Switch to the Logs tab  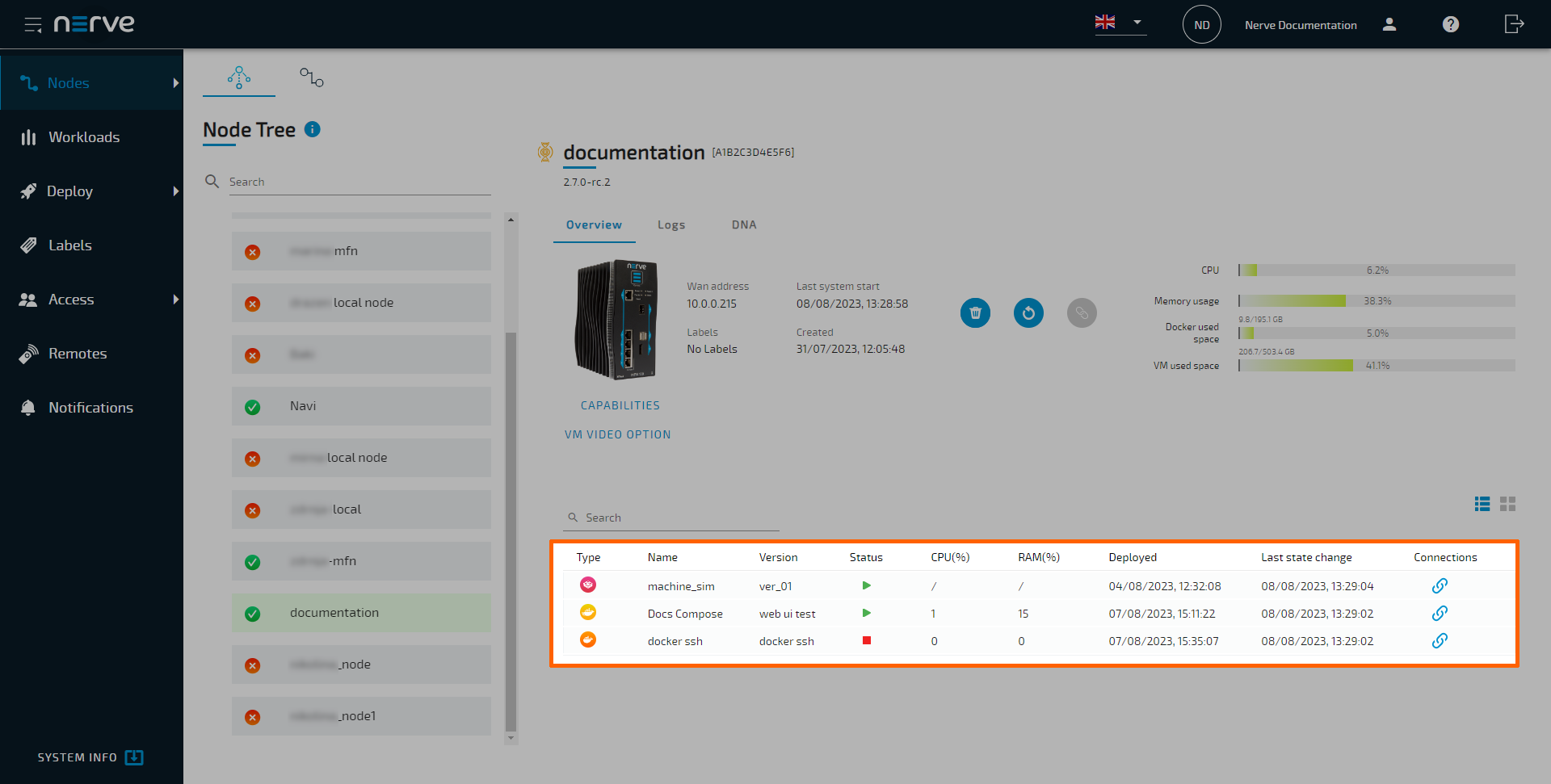671,224
